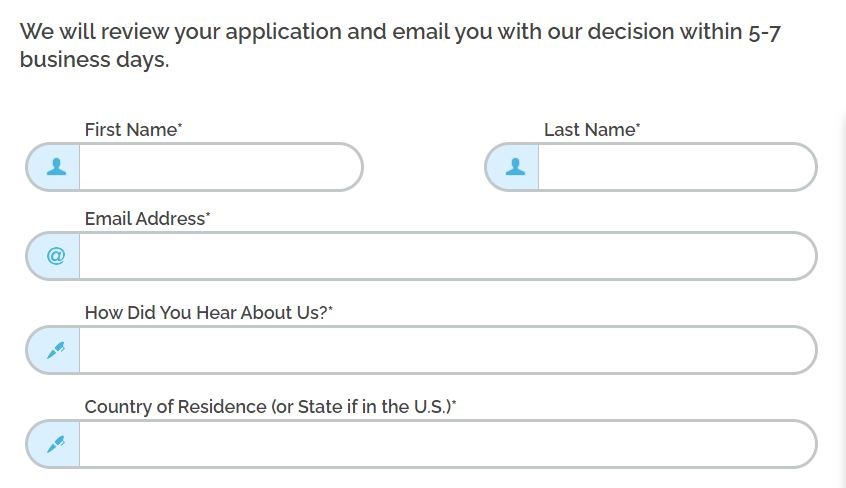This screenshot has height=488, width=846.
Task: Click the asterisk after First Name
Action: click(180, 125)
